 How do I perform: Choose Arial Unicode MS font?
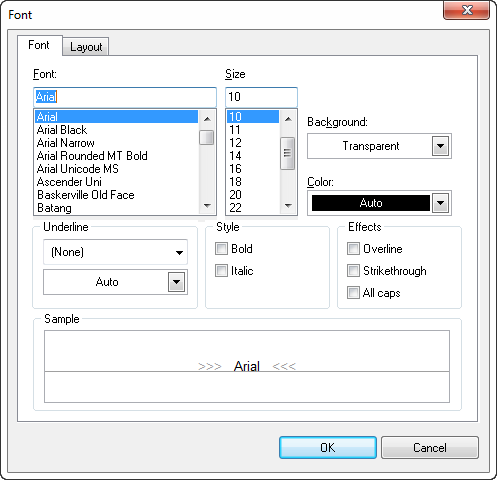tap(116, 169)
